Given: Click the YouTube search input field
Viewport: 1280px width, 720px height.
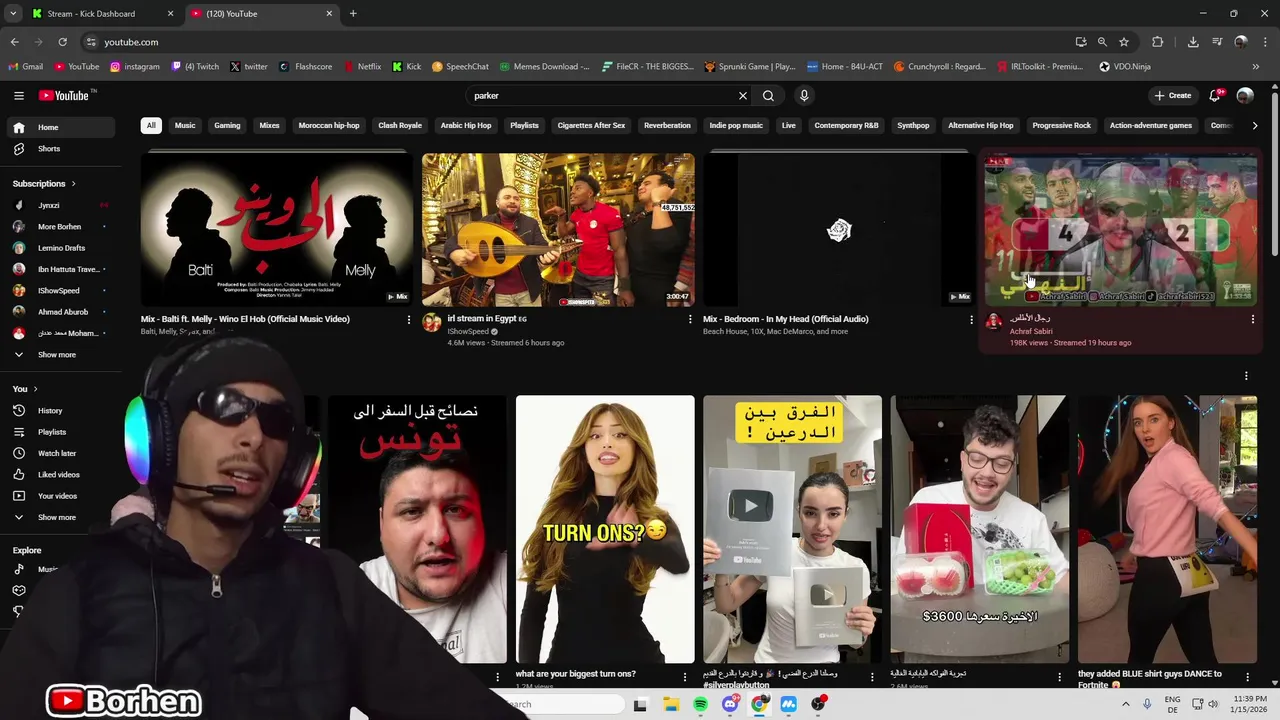Looking at the screenshot, I should click(600, 96).
